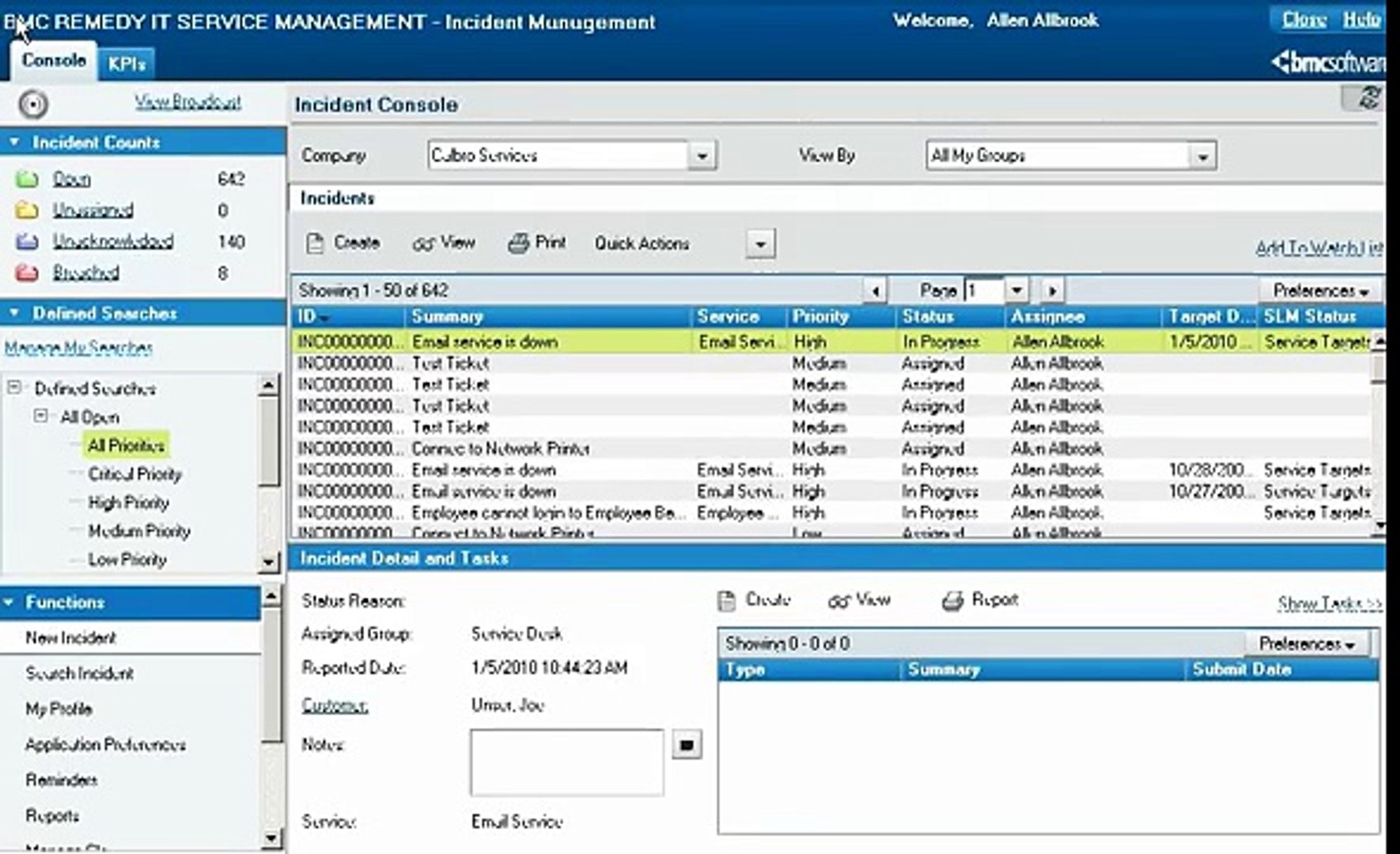Click the blue Unacknowledged folder icon
1400x854 pixels.
pos(27,241)
